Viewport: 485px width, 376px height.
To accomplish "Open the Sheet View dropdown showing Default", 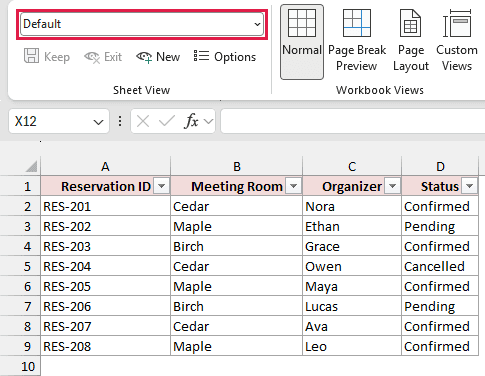I will 142,24.
